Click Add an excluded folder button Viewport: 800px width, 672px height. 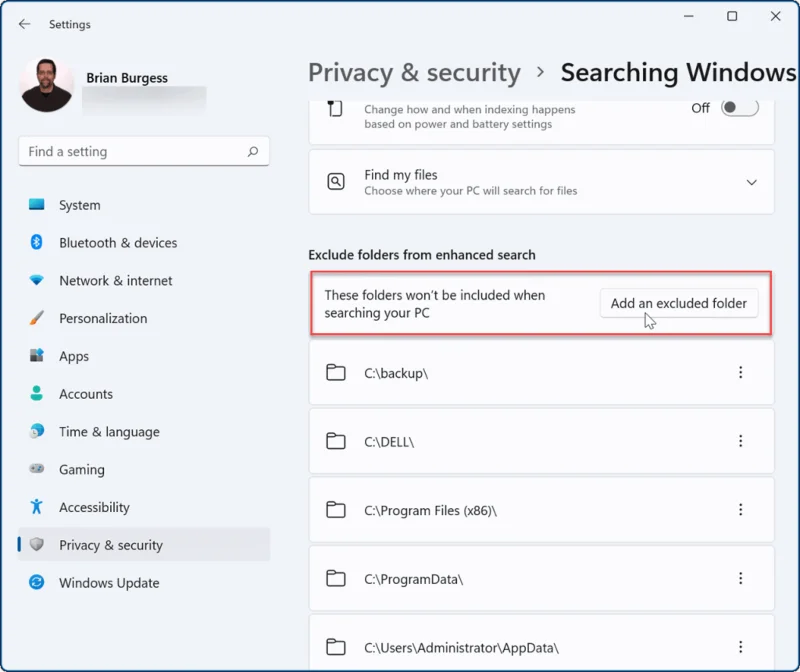click(679, 303)
